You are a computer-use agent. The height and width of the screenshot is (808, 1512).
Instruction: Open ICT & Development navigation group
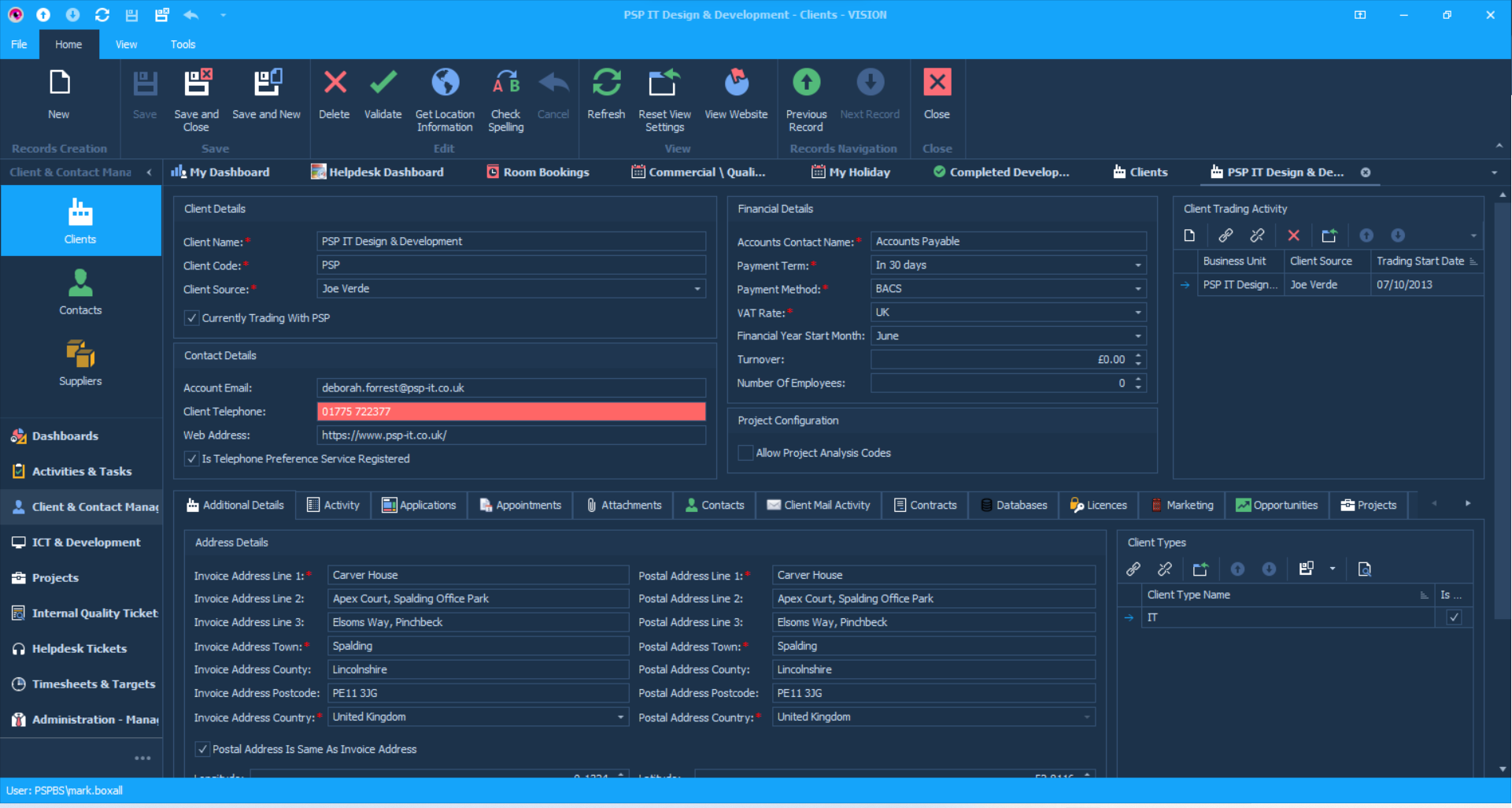pos(80,542)
